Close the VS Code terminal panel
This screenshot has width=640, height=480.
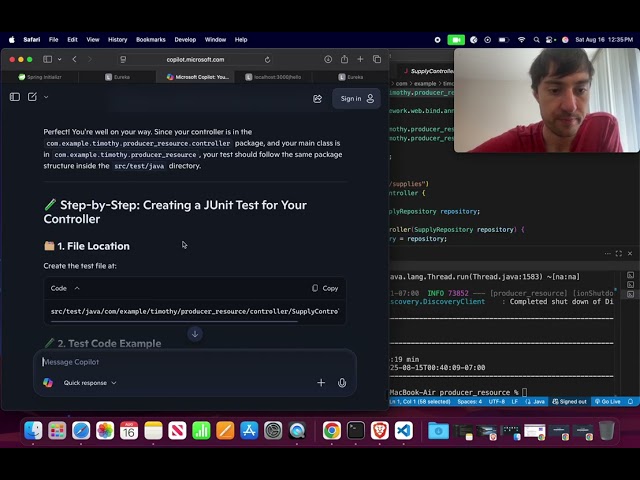click(x=630, y=253)
